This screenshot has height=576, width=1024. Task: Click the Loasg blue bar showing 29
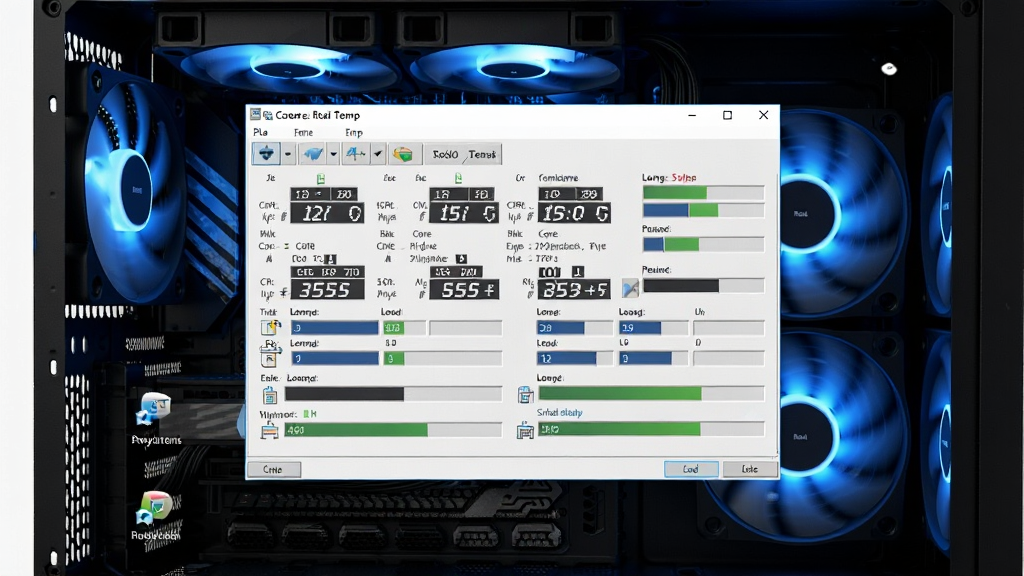click(653, 328)
